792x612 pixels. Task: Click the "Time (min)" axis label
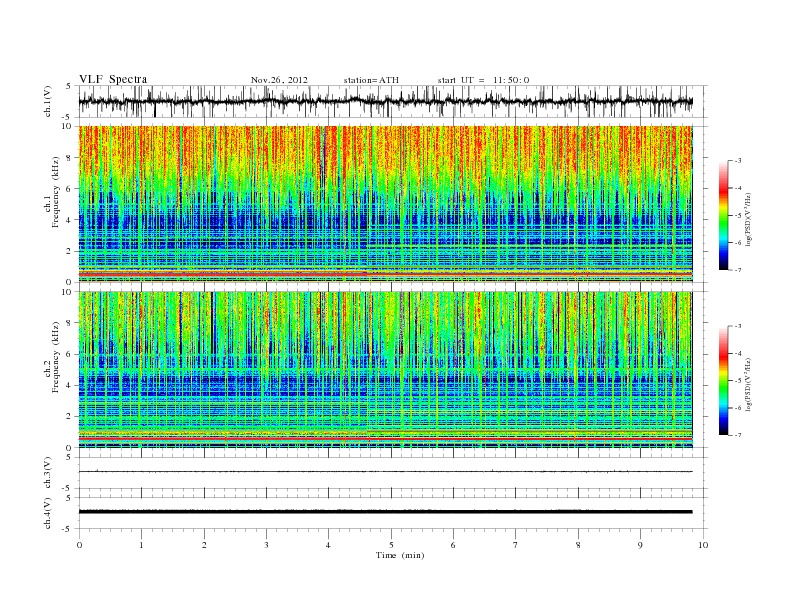[x=400, y=555]
